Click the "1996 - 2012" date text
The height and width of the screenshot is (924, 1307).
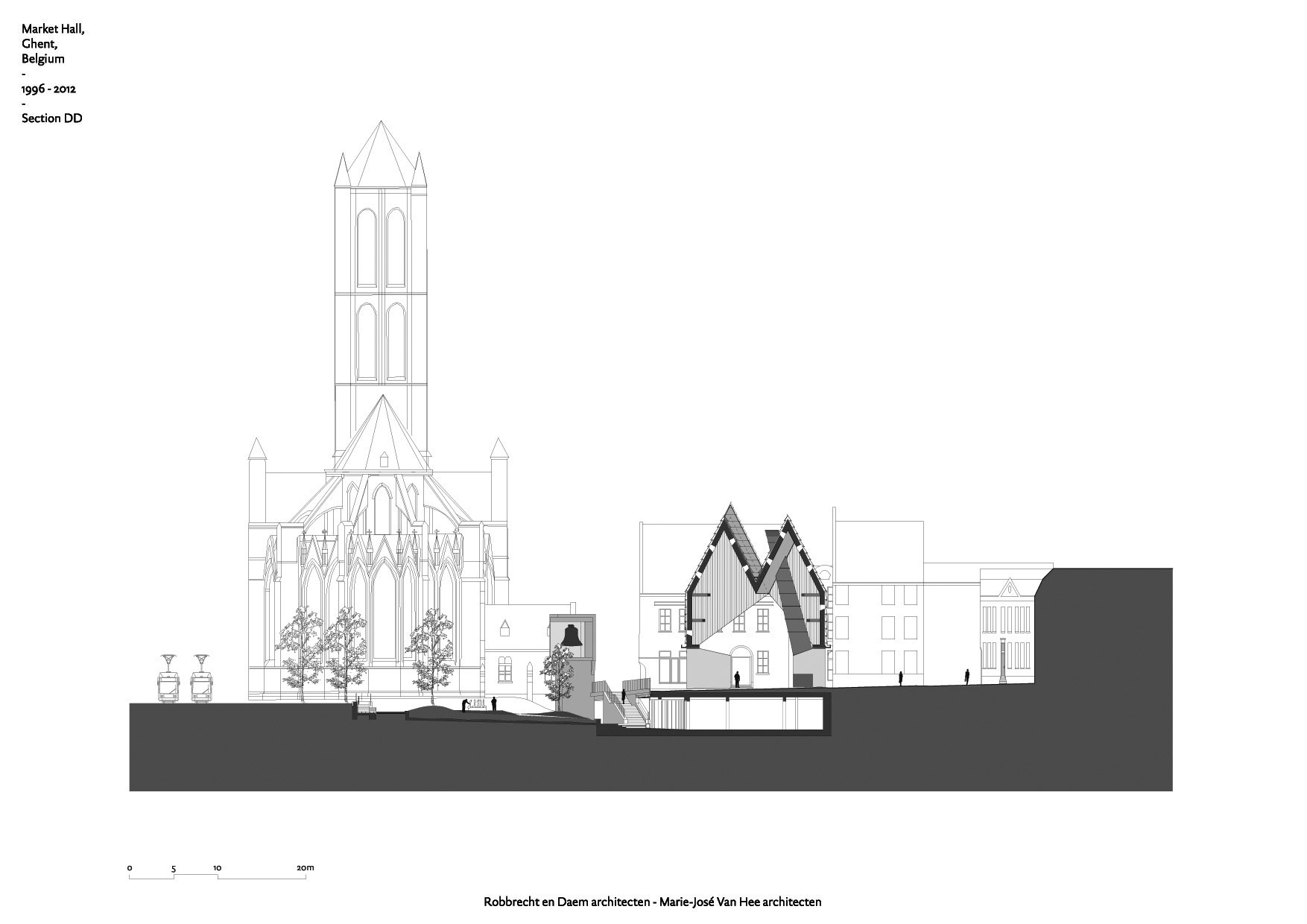click(48, 89)
